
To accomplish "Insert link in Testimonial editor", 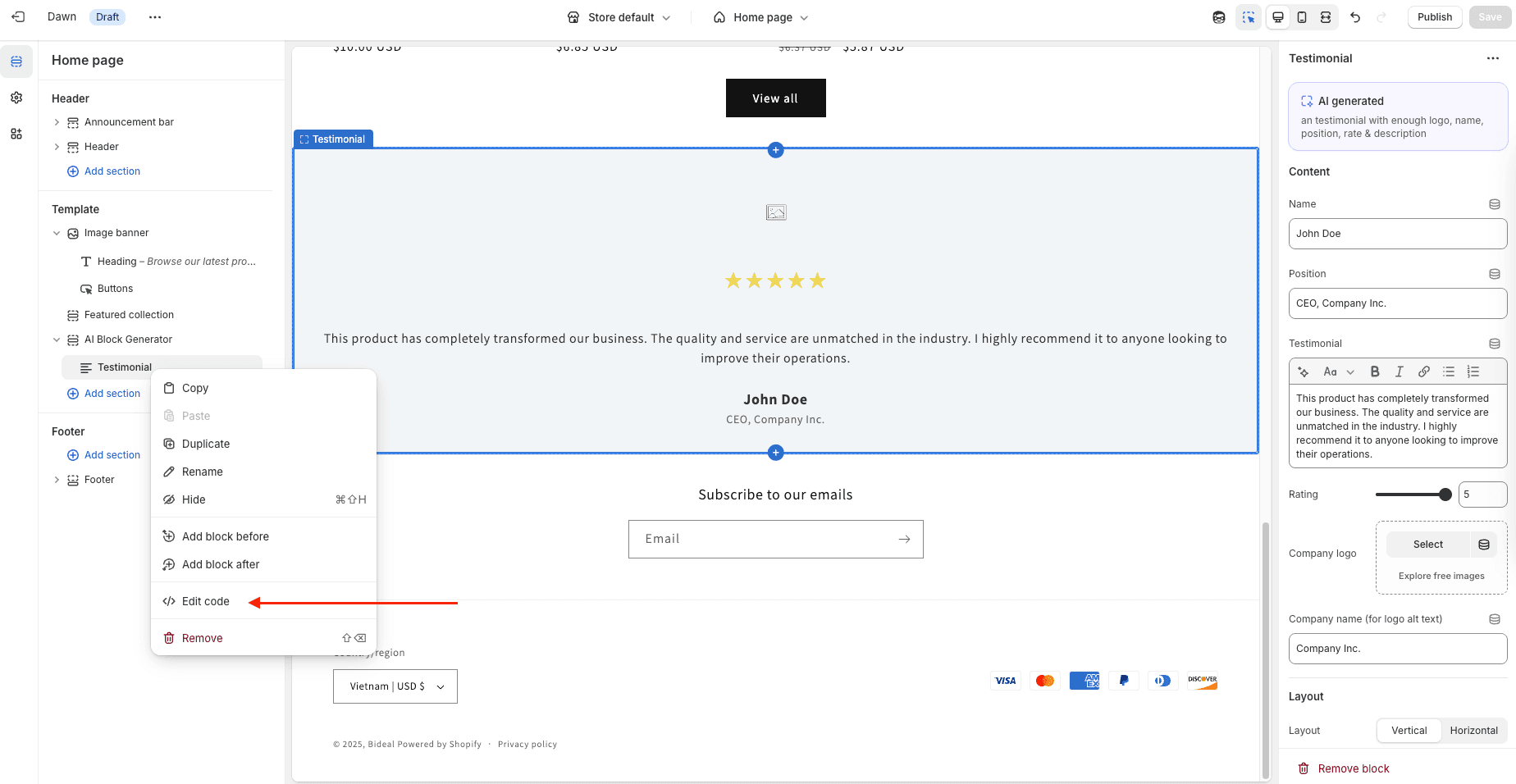I will tap(1424, 371).
